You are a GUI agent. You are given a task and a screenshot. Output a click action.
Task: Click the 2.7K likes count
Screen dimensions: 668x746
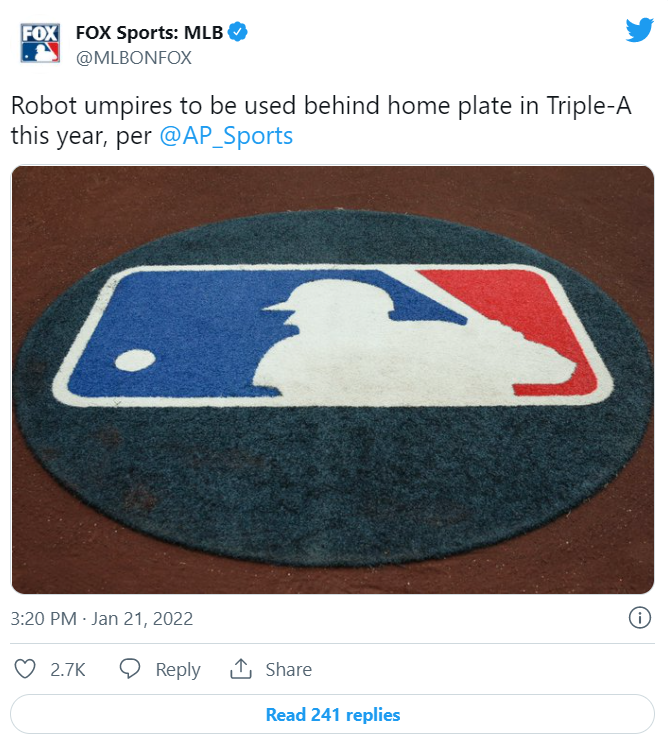[x=68, y=669]
